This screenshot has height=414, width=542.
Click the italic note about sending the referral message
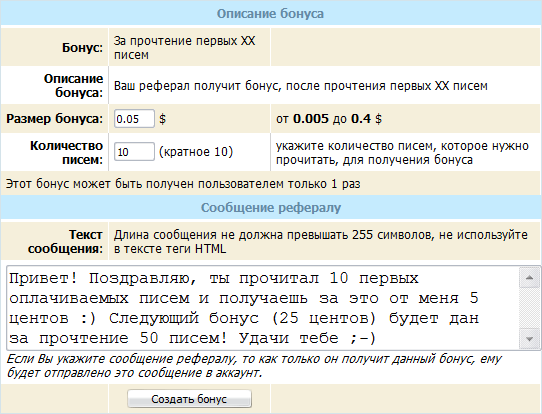pyautogui.click(x=254, y=366)
